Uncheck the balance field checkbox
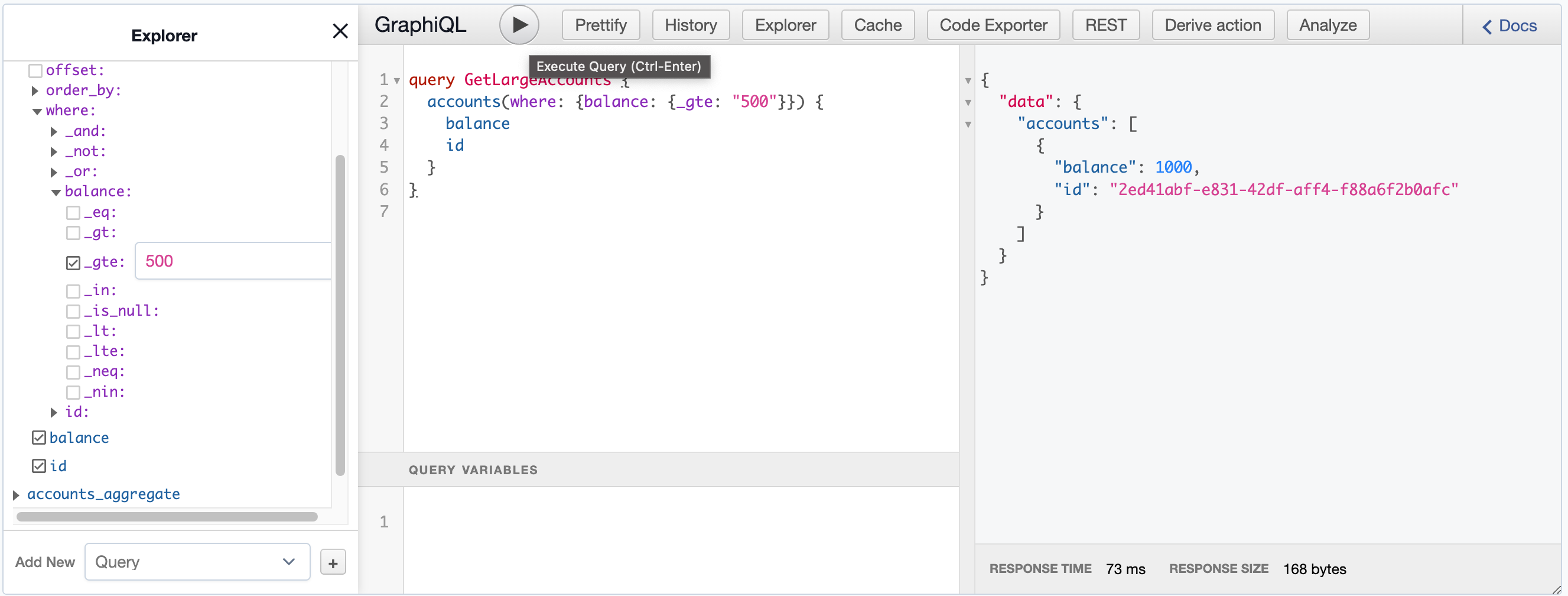1568x596 pixels. click(x=38, y=437)
